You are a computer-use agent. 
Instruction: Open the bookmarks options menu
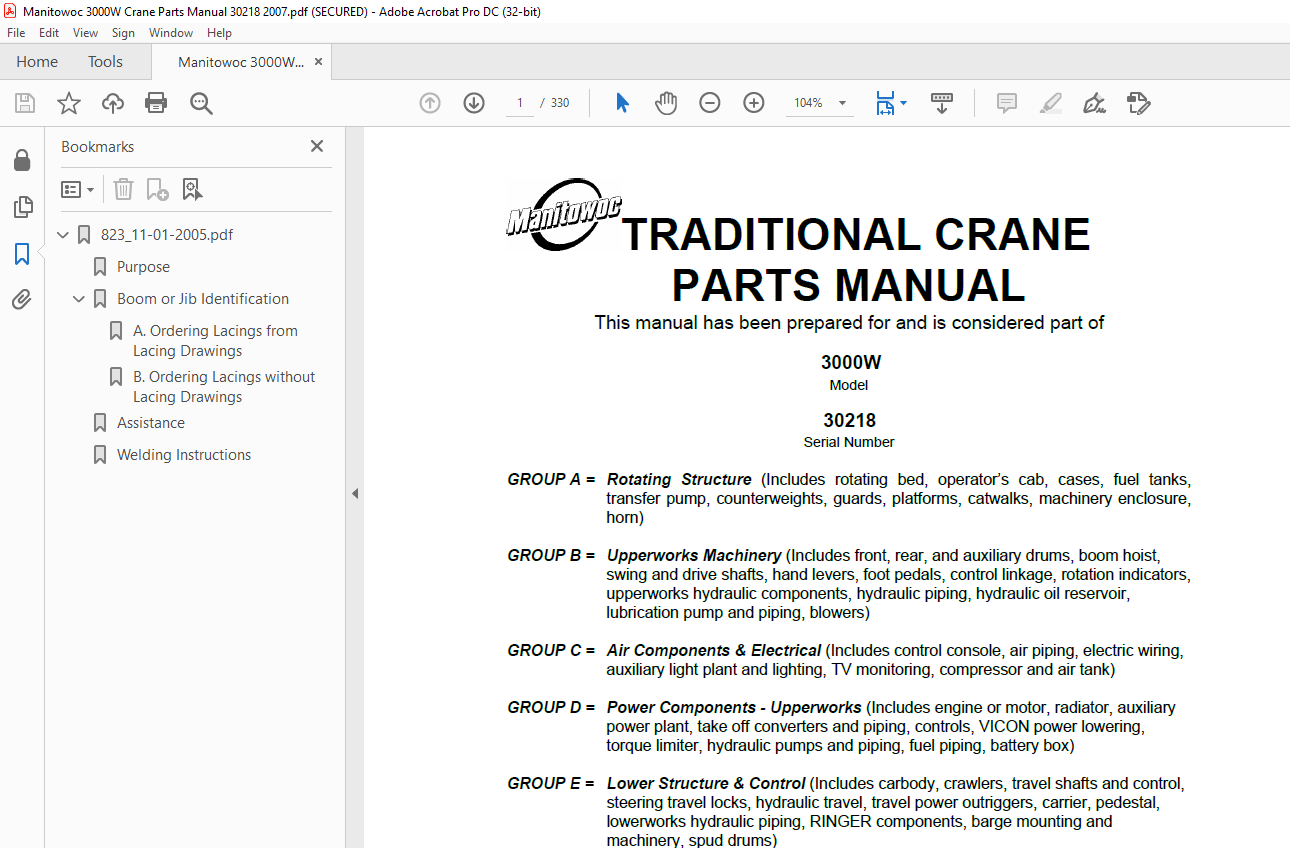tap(78, 189)
